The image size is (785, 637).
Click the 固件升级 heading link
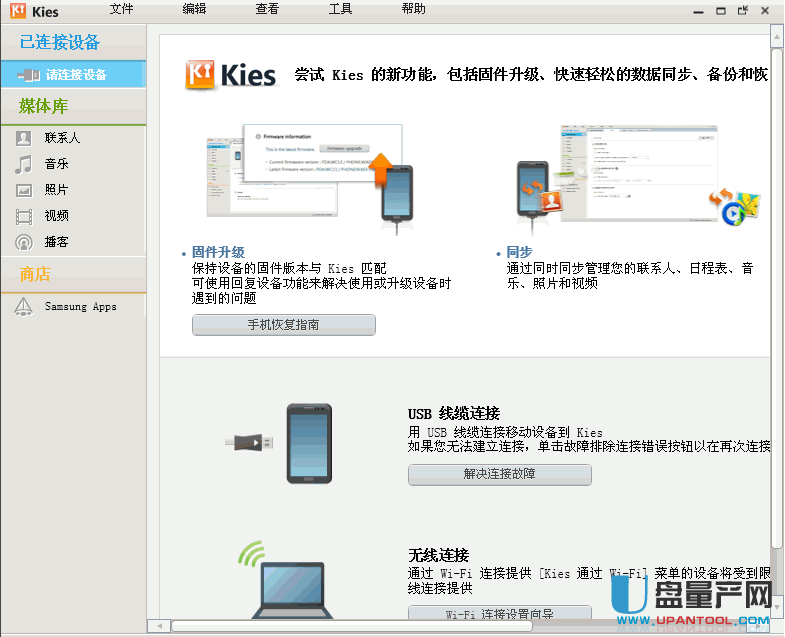[218, 252]
